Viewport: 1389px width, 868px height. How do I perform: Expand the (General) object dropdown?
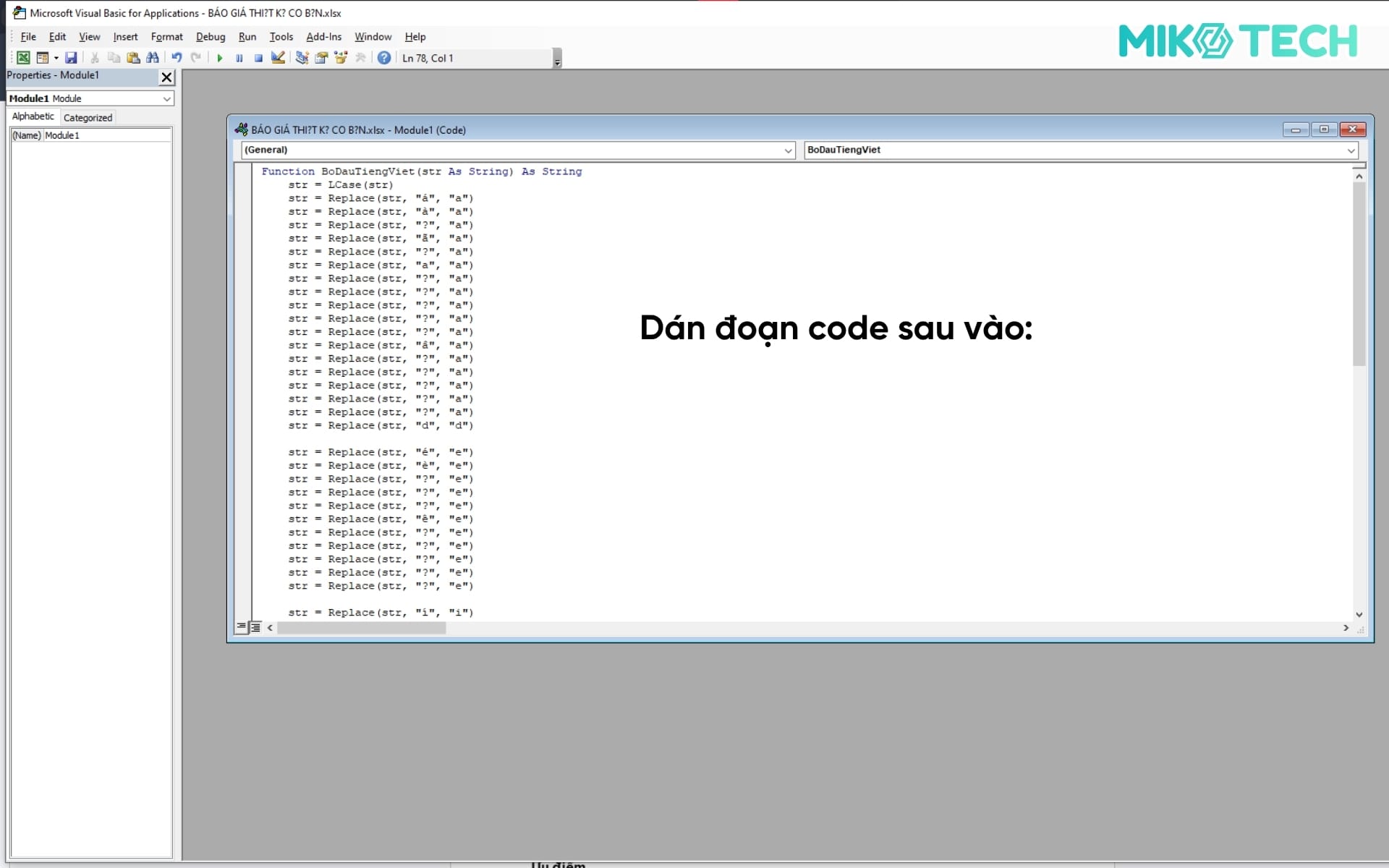pos(789,150)
